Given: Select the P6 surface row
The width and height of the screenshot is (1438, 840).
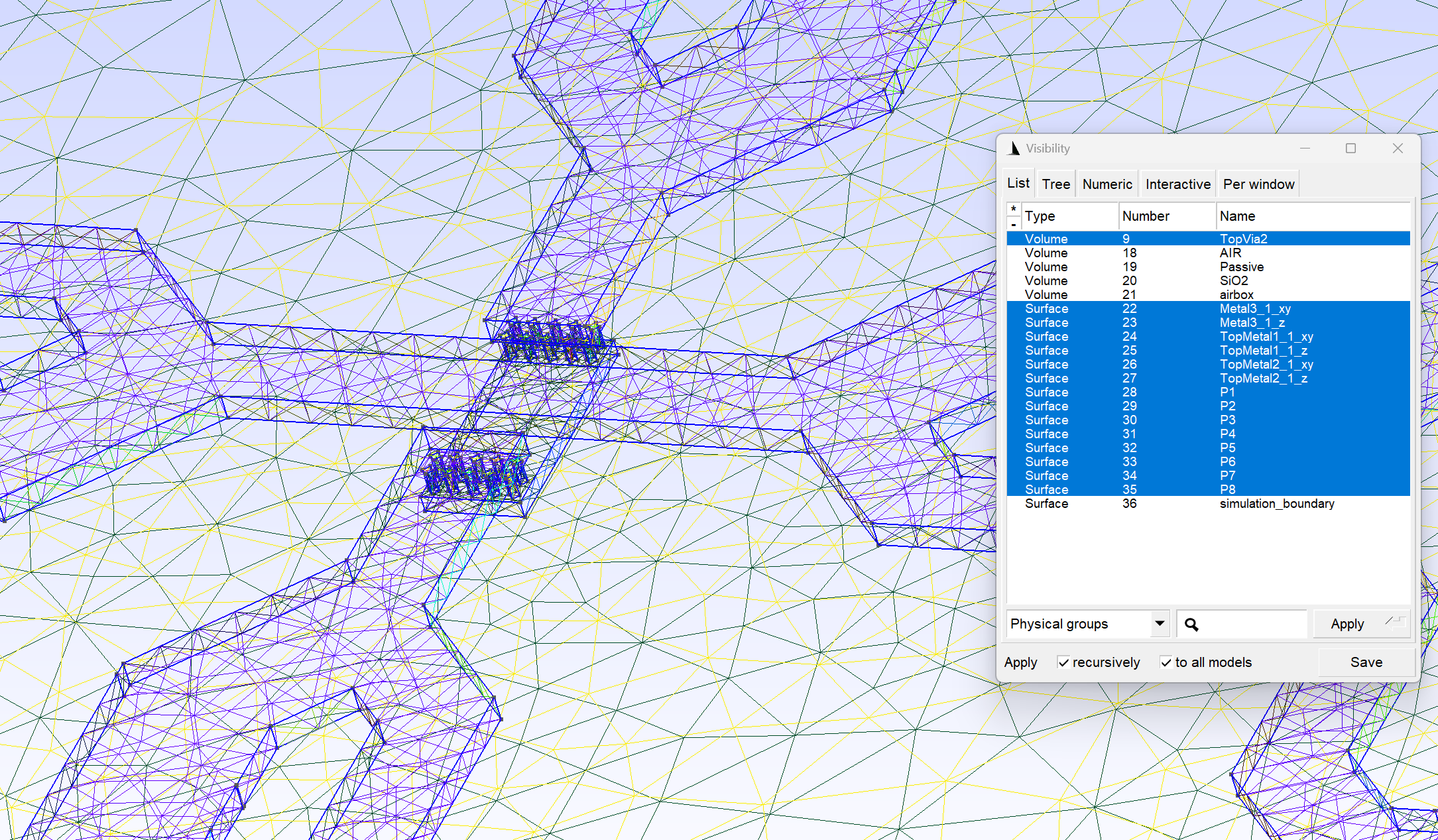Looking at the screenshot, I should tap(1208, 461).
